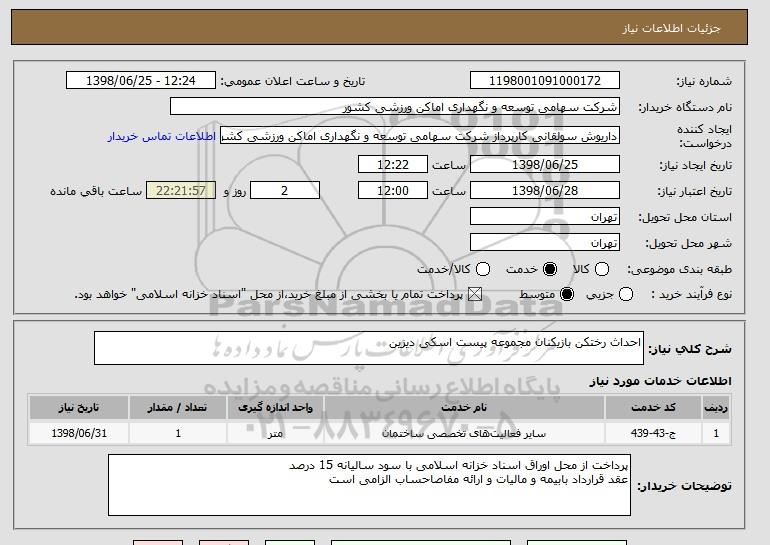Click the remaining days field showing 2
Image resolution: width=770 pixels, height=545 pixels.
click(285, 191)
